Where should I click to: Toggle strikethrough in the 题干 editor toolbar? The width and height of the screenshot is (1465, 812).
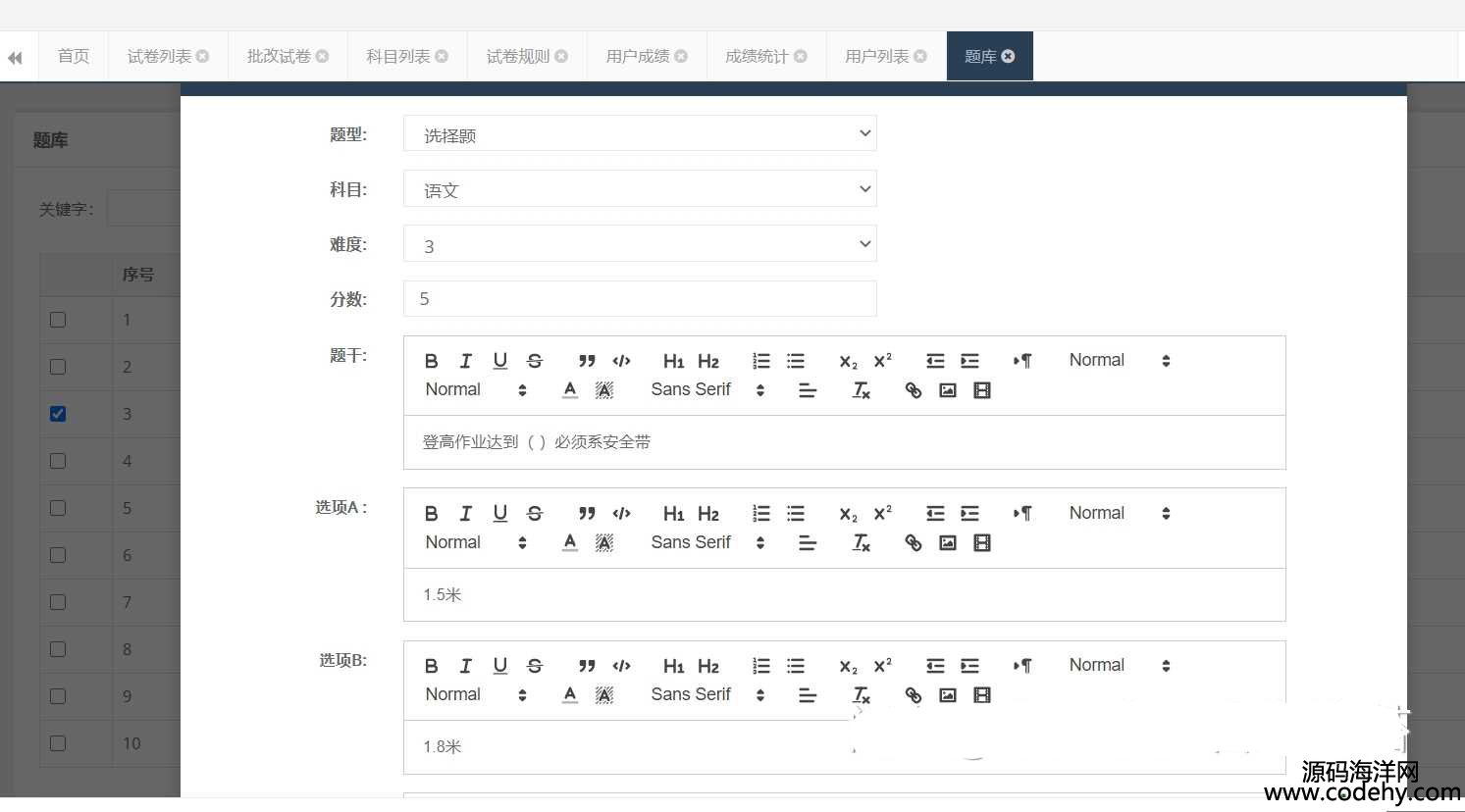click(535, 361)
